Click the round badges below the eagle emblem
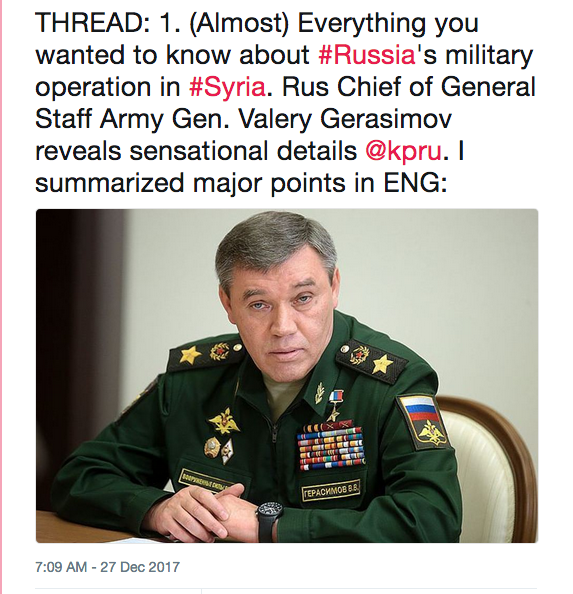 219,450
